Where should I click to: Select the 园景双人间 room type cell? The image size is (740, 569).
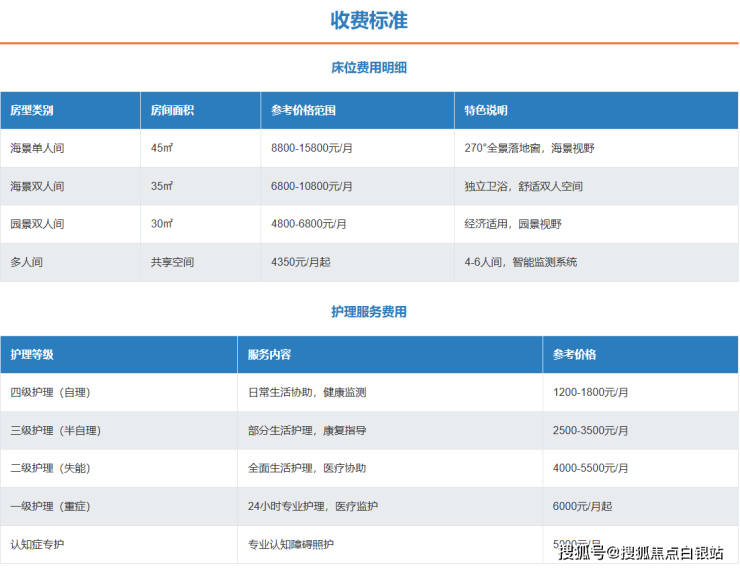point(37,224)
